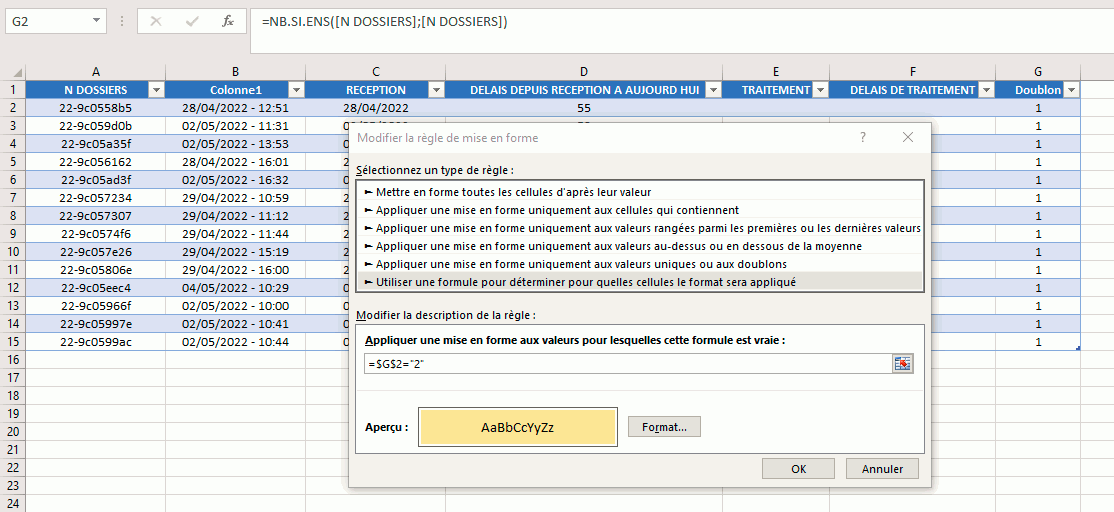Click the select-all corner of the sheet
Image resolution: width=1114 pixels, height=512 pixels.
12,71
